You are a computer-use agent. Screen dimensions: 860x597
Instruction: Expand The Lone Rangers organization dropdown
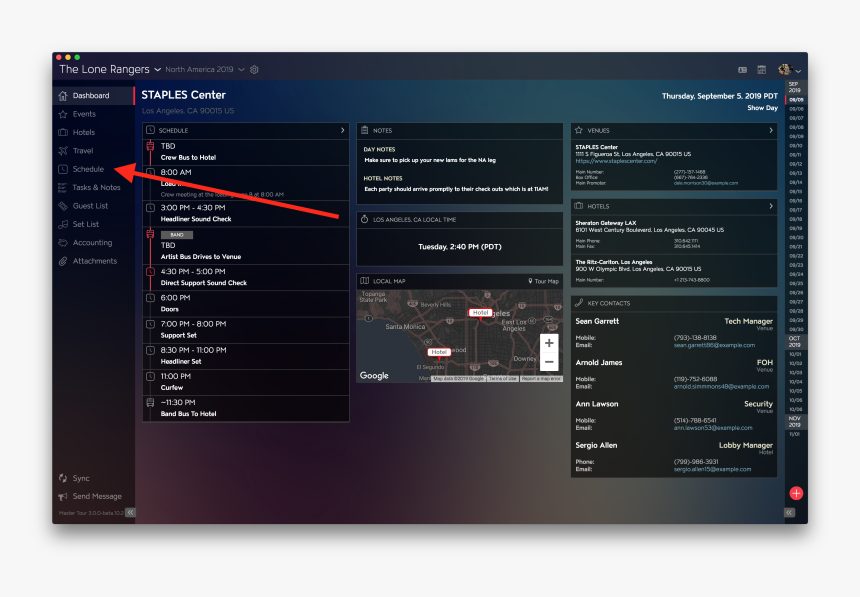(157, 70)
